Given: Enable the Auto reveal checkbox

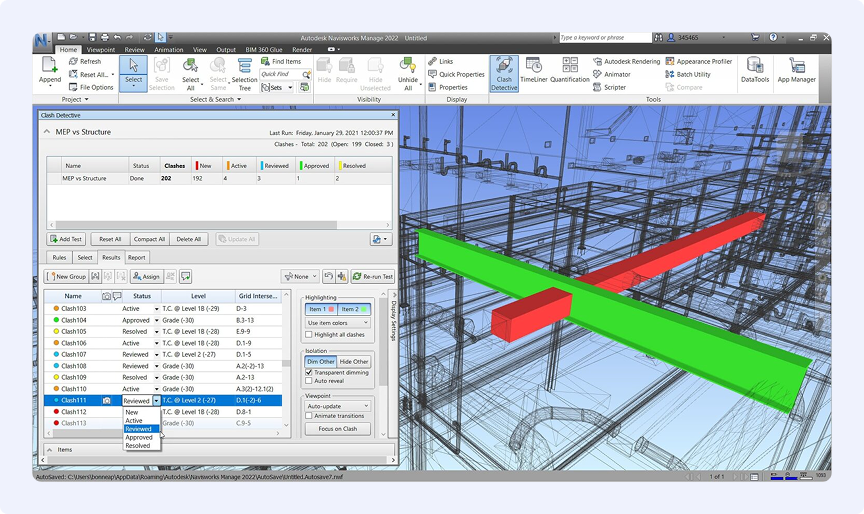Looking at the screenshot, I should point(308,381).
